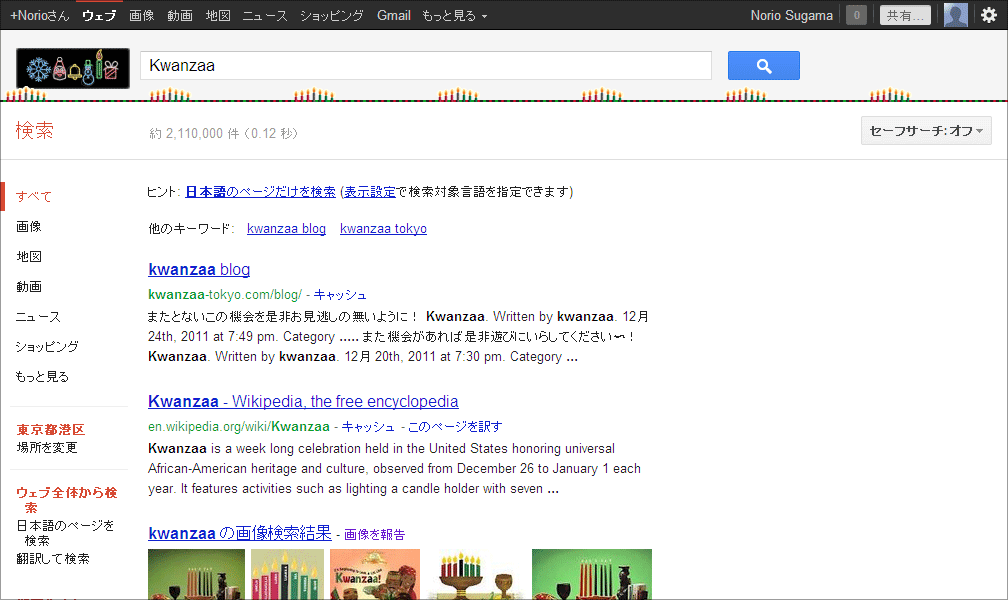This screenshot has width=1008, height=600.
Task: Open 動画 in the top navigation bar
Action: point(180,15)
